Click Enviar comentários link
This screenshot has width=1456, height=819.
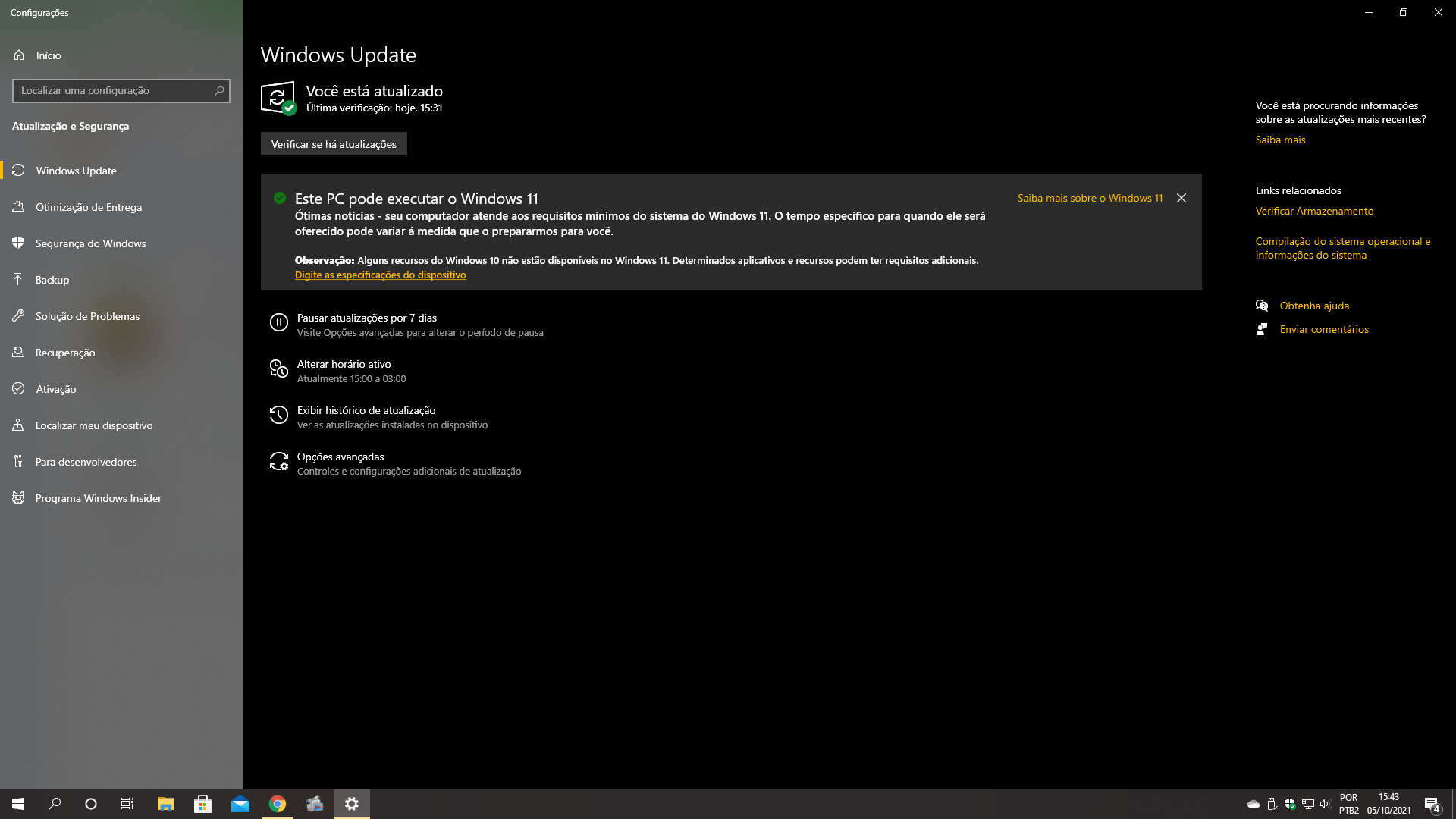point(1324,329)
